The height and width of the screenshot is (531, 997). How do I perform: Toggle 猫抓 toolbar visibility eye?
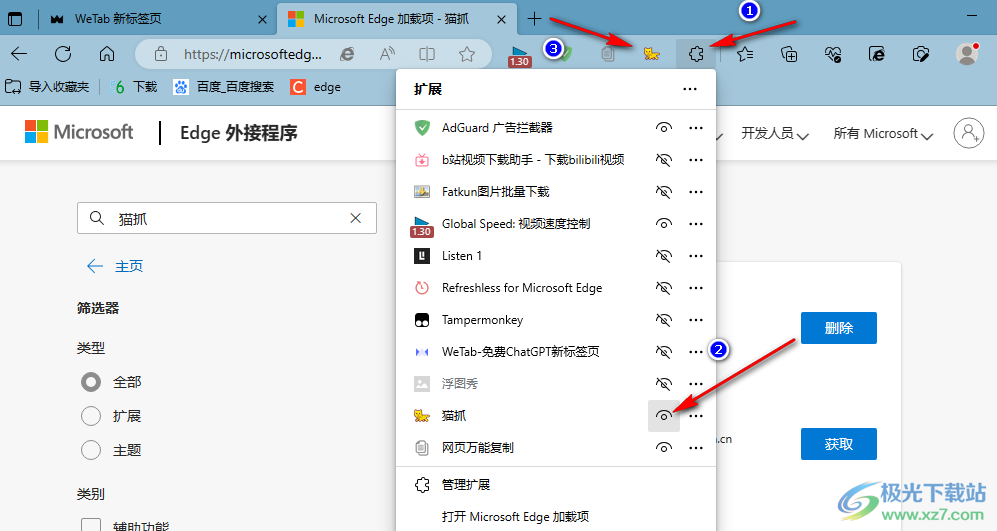coord(663,416)
